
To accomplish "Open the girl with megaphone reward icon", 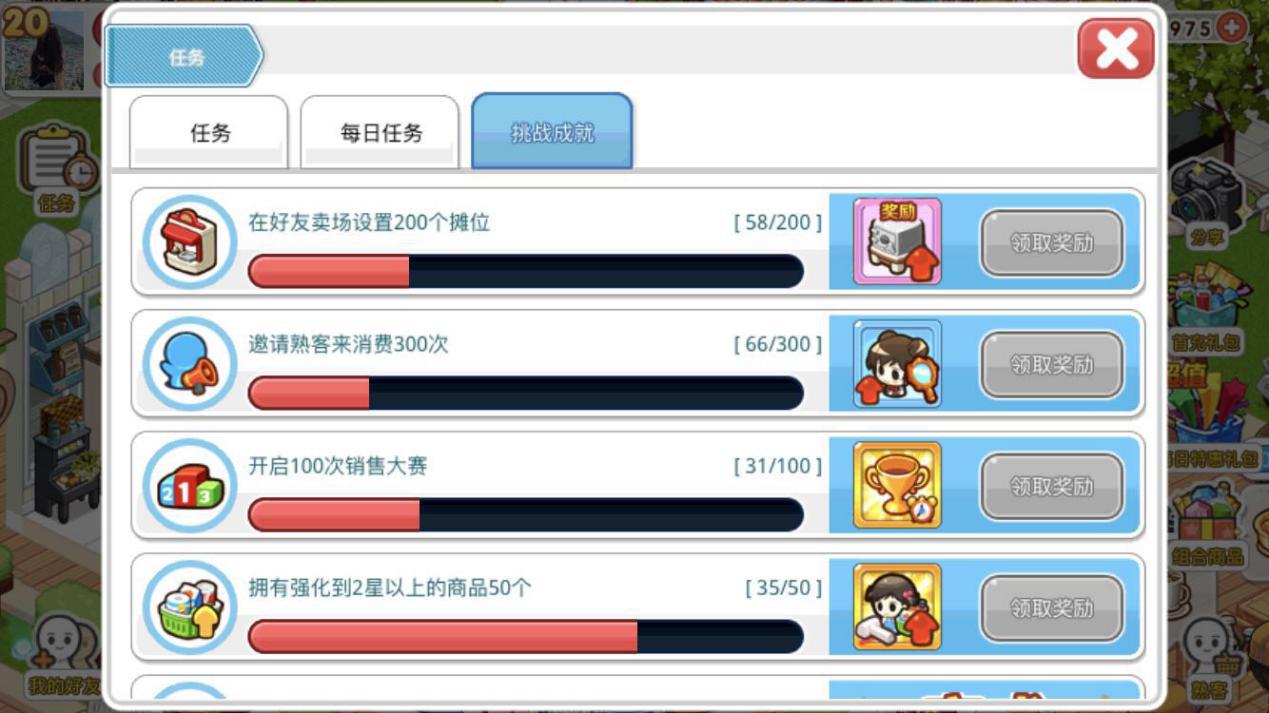I will (x=897, y=608).
